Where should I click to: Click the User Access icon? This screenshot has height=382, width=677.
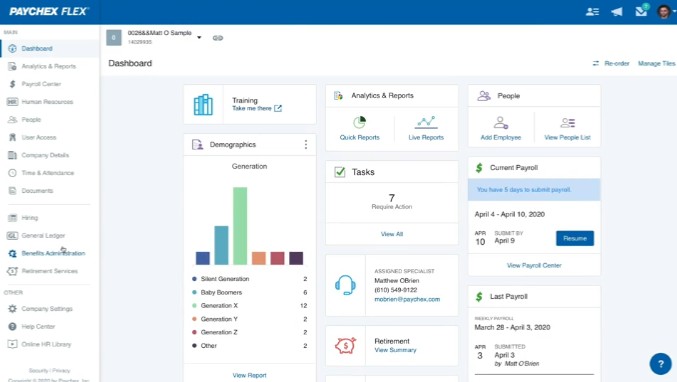tap(12, 137)
